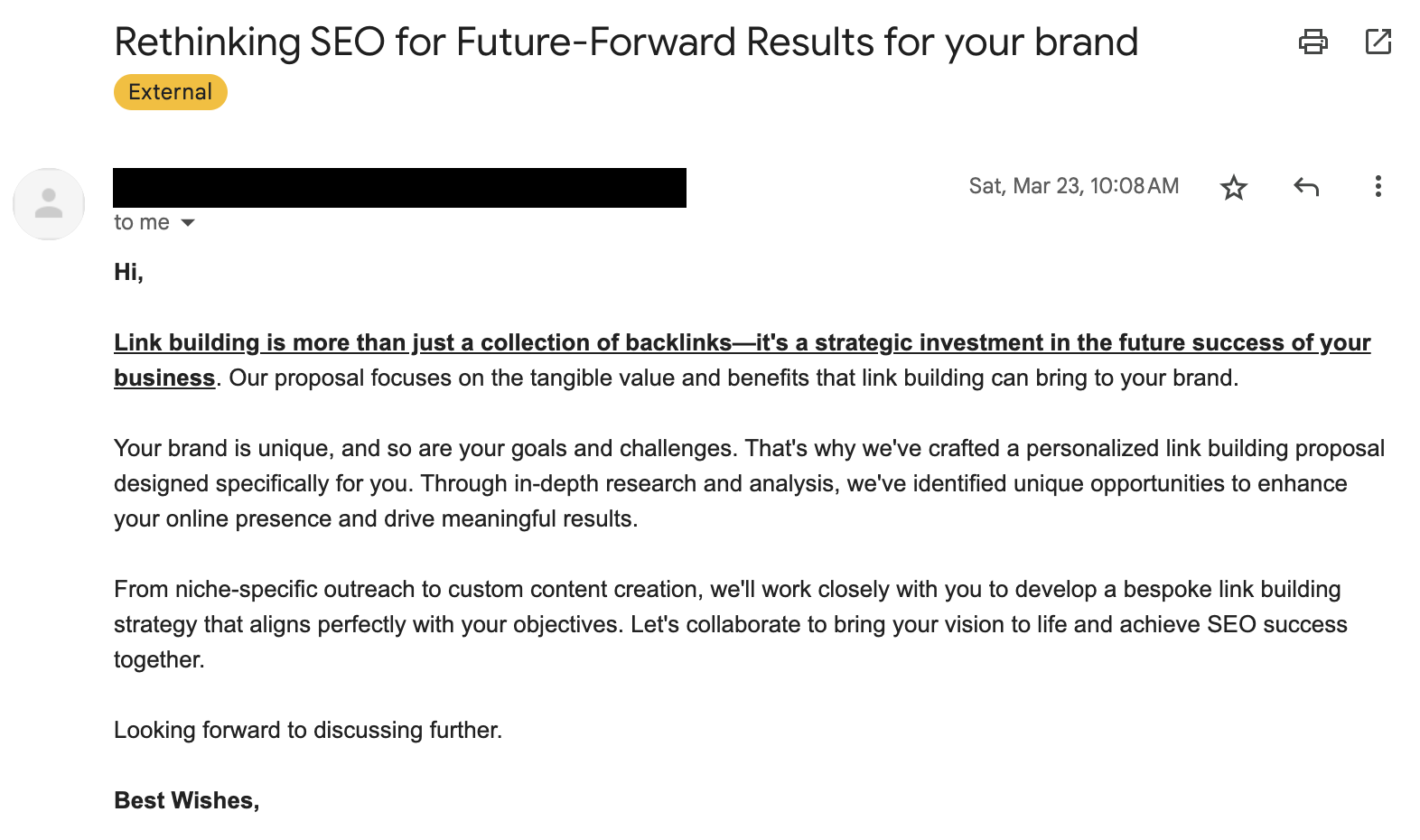Click the "Hi," greeting line
This screenshot has width=1420, height=840.
128,272
